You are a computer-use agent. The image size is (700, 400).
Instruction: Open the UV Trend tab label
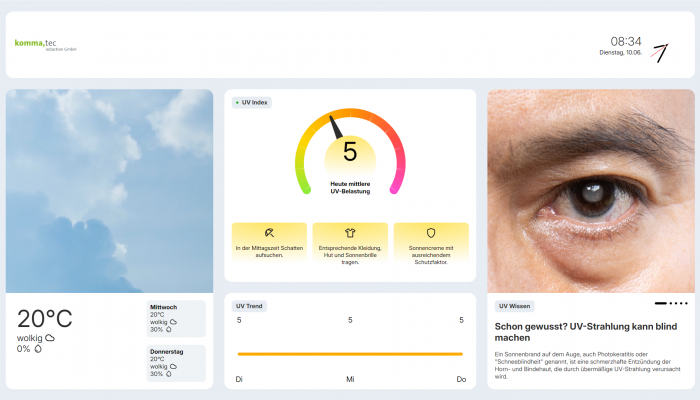pyautogui.click(x=250, y=306)
